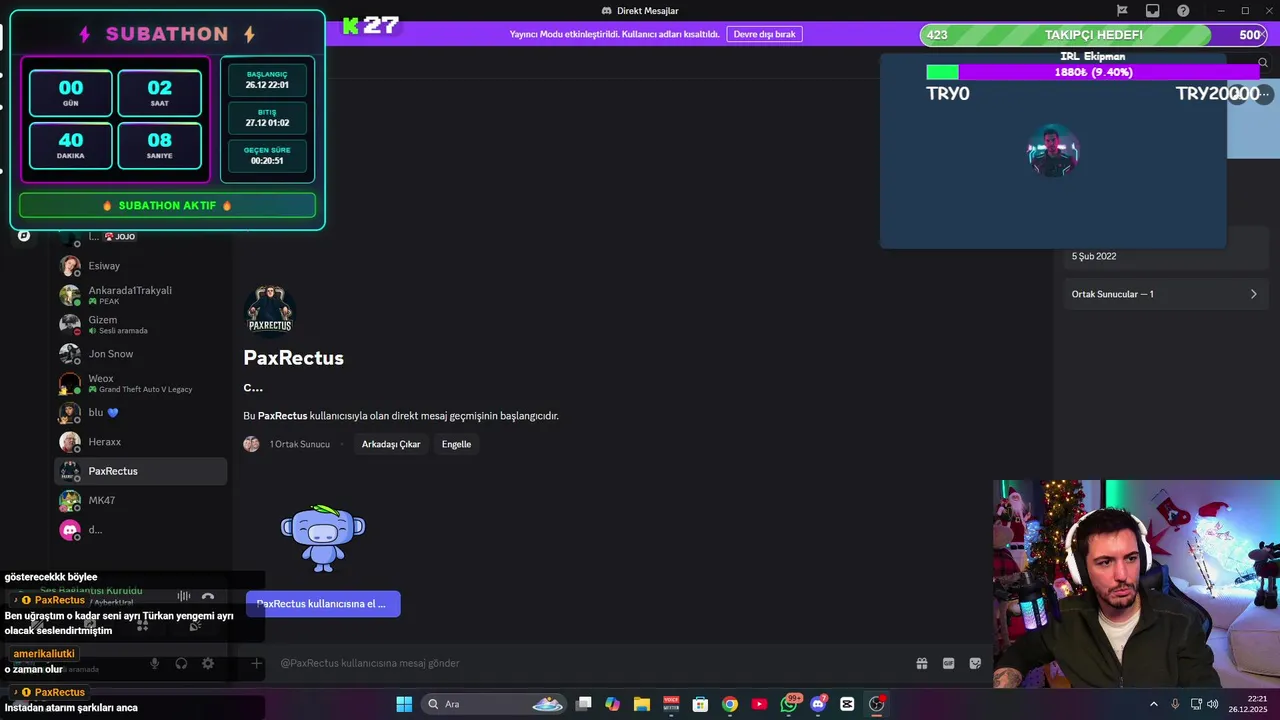This screenshot has width=1280, height=720.
Task: Click the PaxRectus profile avatar in chat
Action: 270,309
